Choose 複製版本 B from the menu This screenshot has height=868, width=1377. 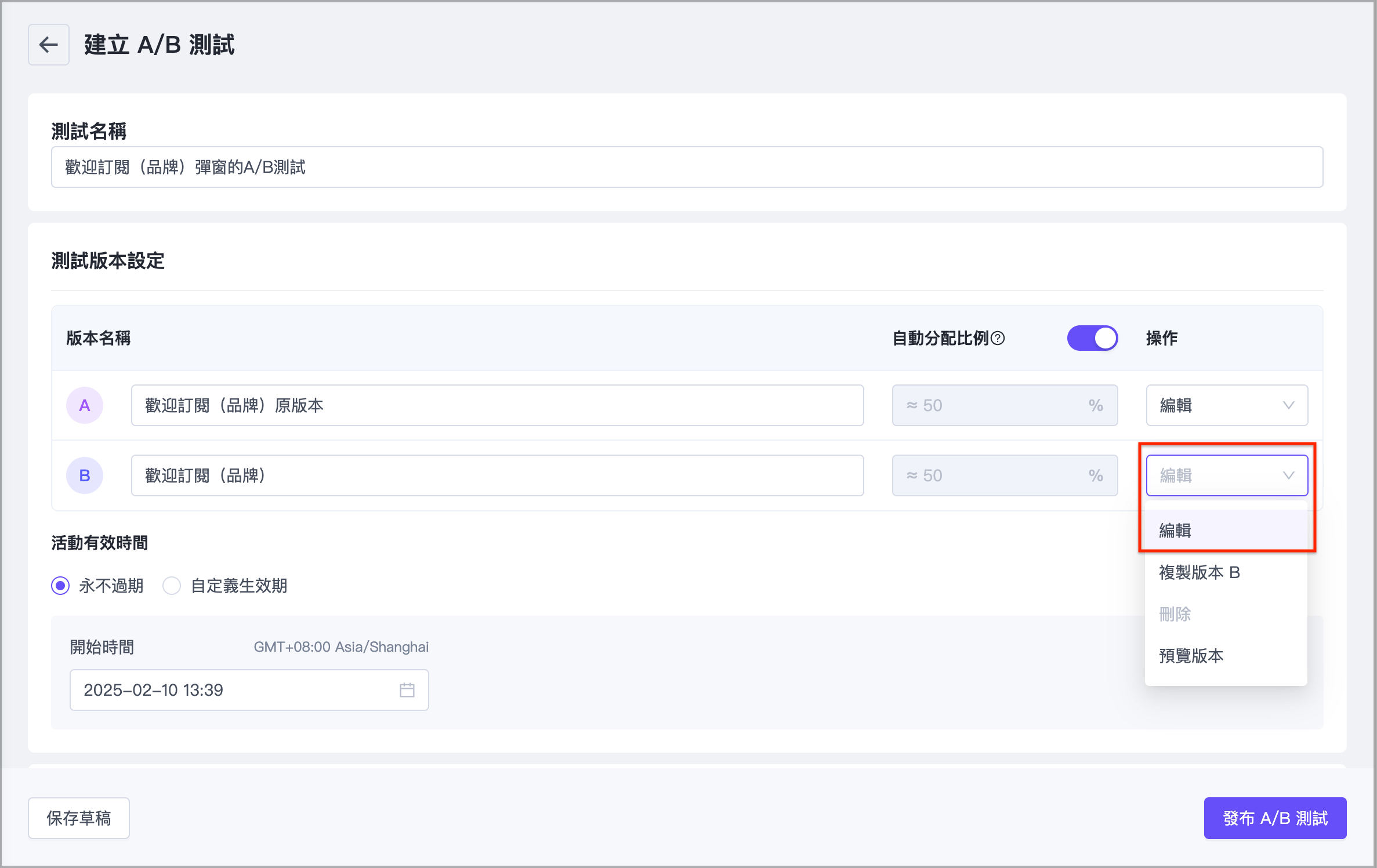tap(1199, 572)
